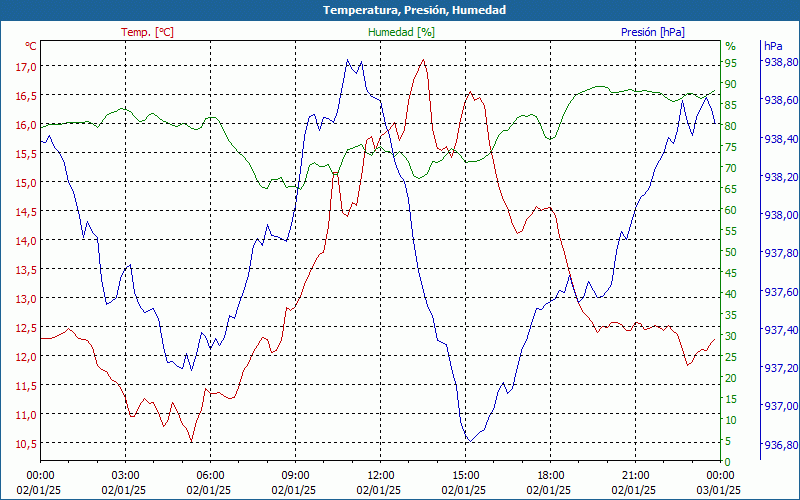Click the '10,5' temperature axis value
This screenshot has height=500, width=800.
click(x=24, y=444)
